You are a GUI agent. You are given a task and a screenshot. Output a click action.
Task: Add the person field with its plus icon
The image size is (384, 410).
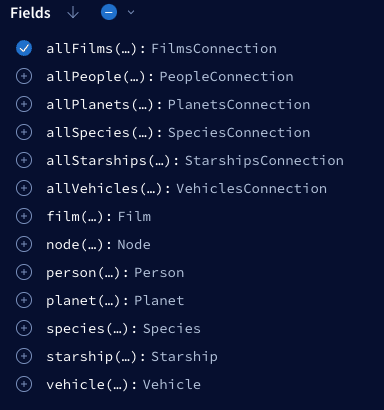(24, 272)
